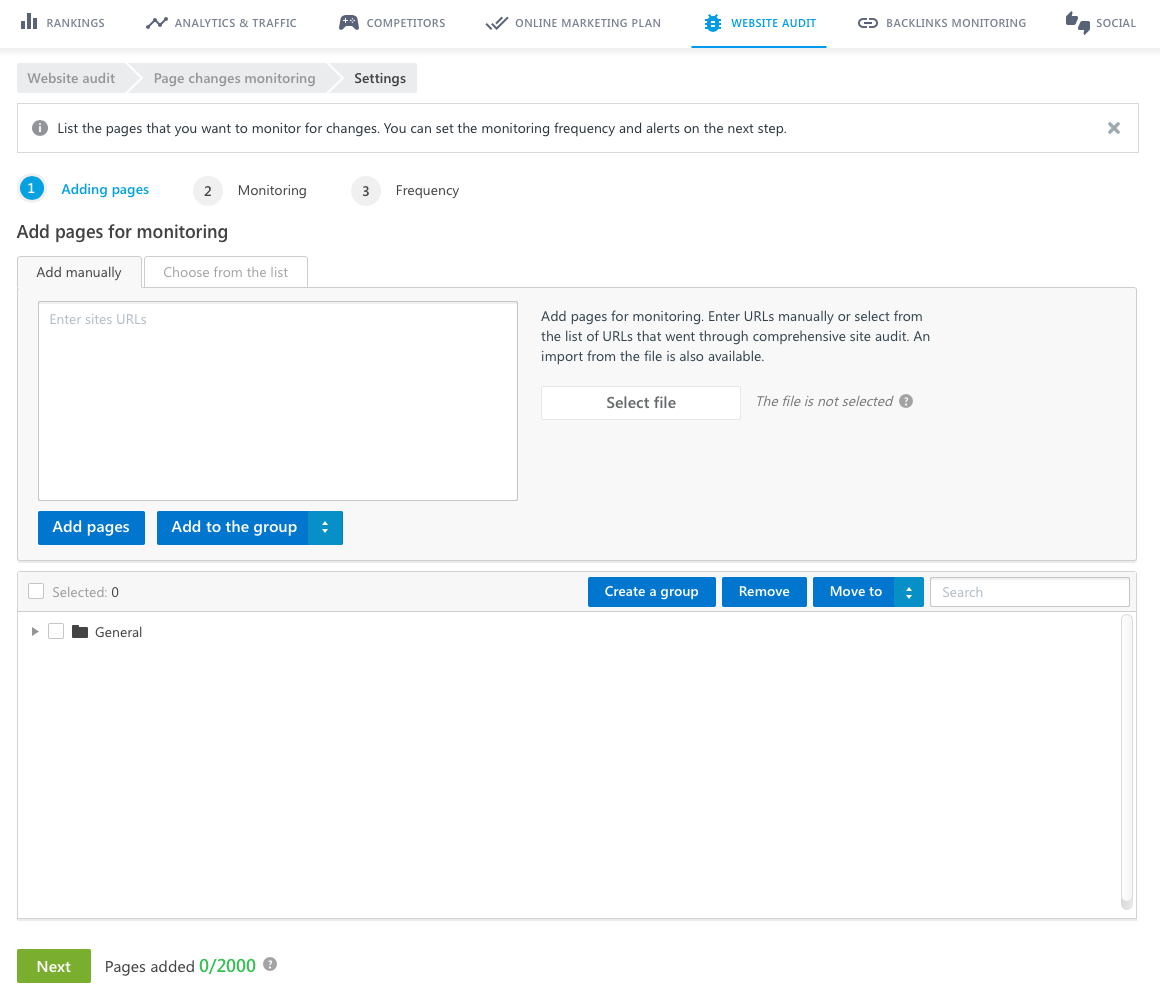Click the Online Marketing Plan checkmarks icon
This screenshot has height=997, width=1160.
pyautogui.click(x=496, y=22)
